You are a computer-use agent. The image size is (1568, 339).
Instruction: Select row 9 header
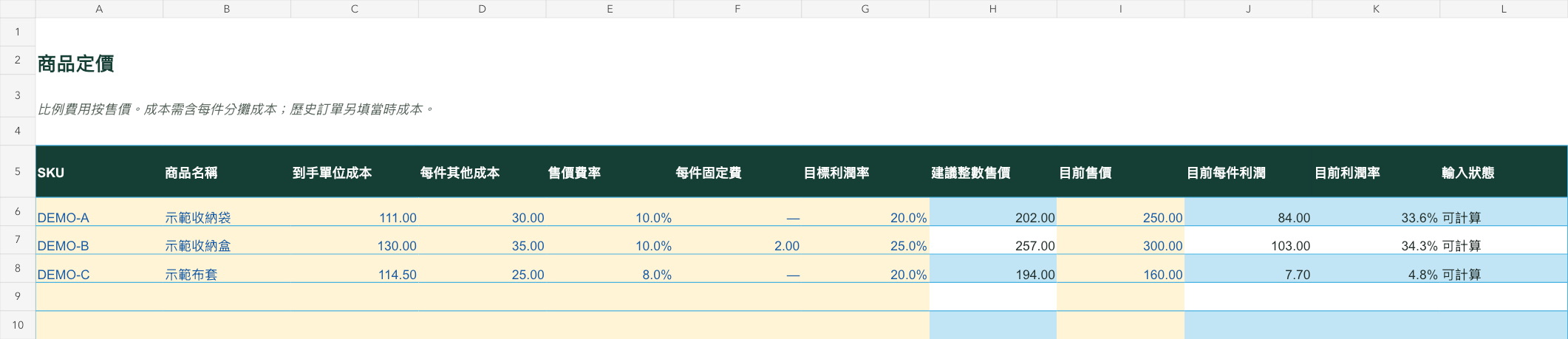[18, 296]
